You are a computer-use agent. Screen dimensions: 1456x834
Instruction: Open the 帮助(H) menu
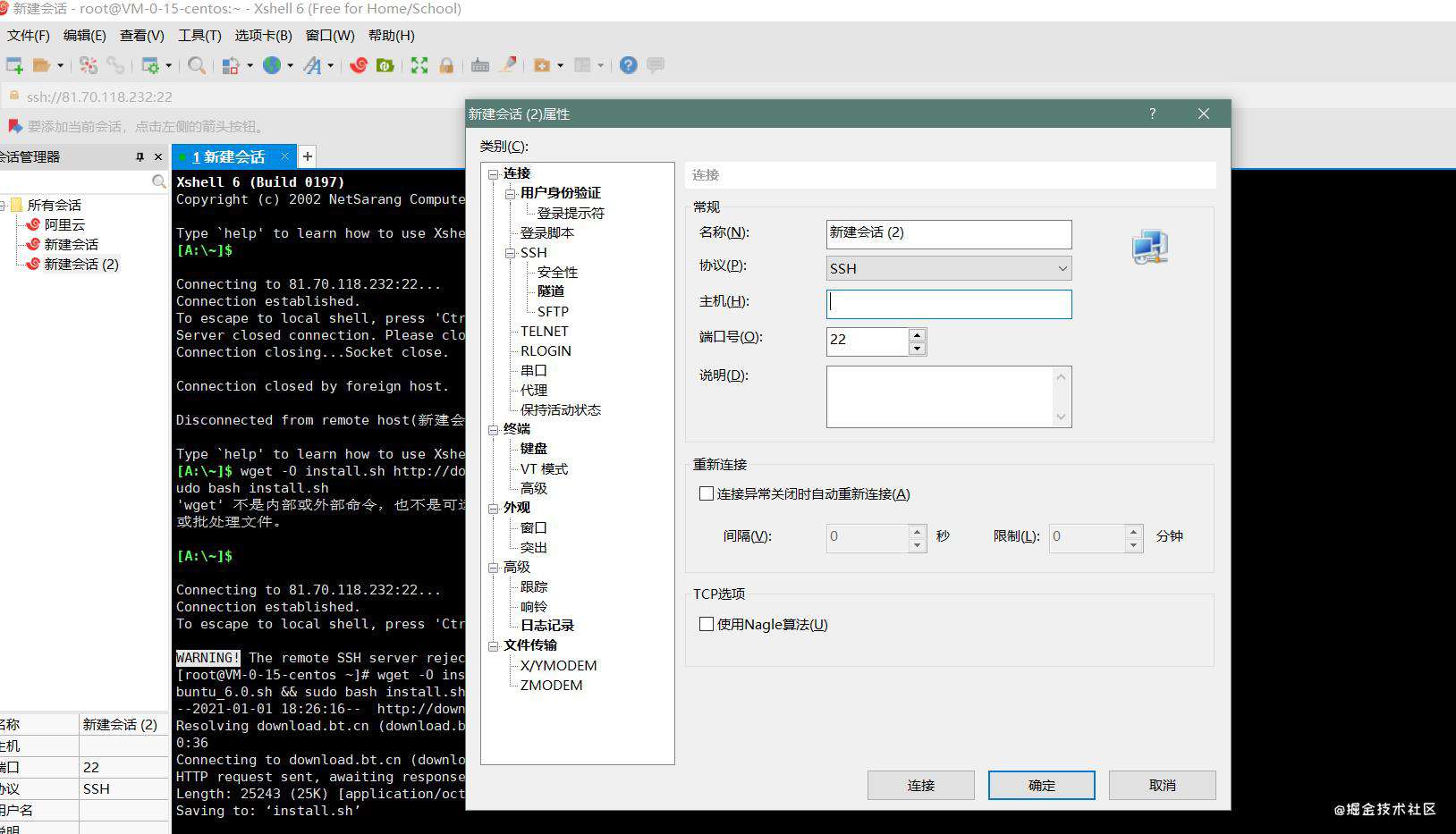point(392,35)
